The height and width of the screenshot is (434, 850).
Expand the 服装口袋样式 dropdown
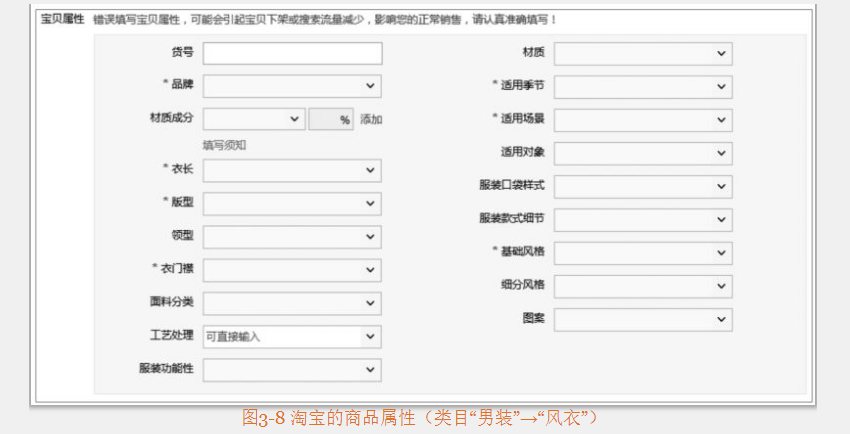coord(643,186)
